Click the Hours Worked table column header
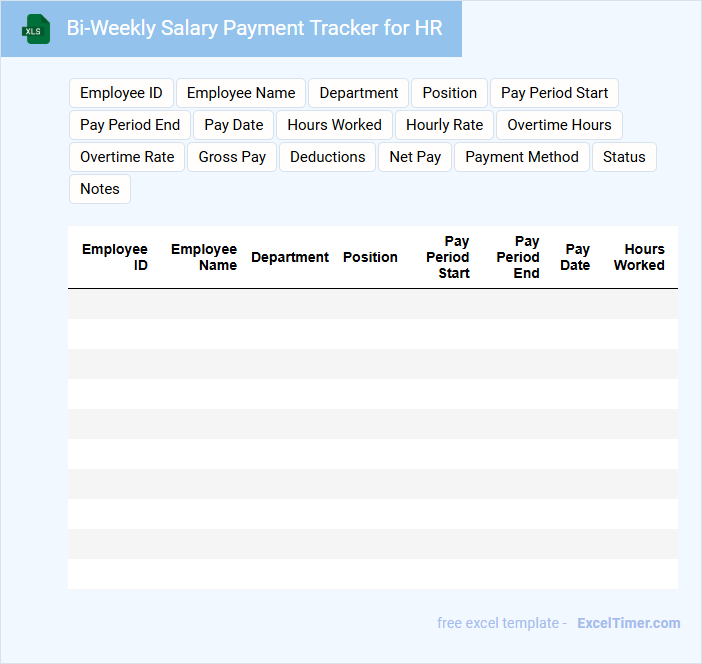 coord(639,257)
